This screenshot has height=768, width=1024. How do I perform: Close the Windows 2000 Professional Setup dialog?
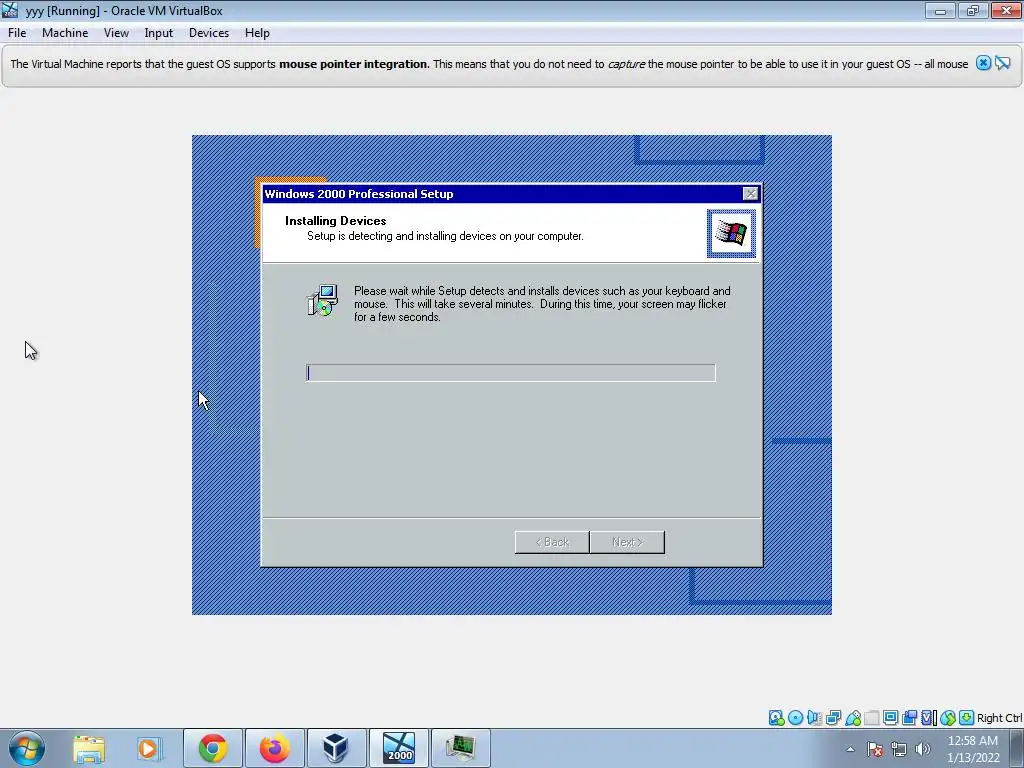point(750,193)
